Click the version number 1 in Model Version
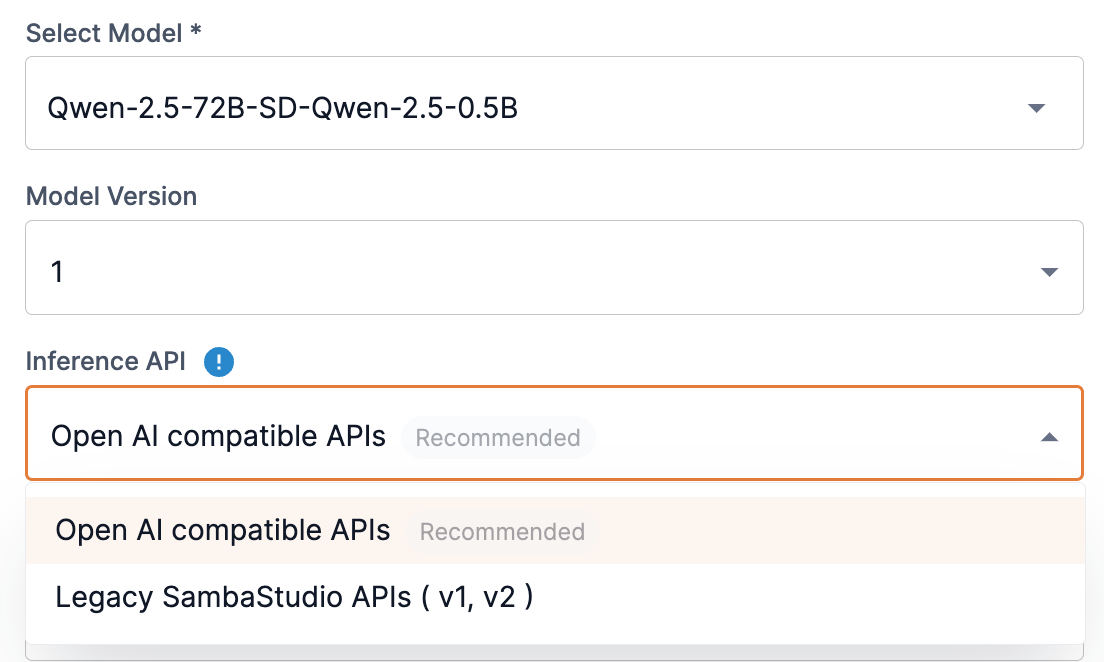 coord(57,271)
